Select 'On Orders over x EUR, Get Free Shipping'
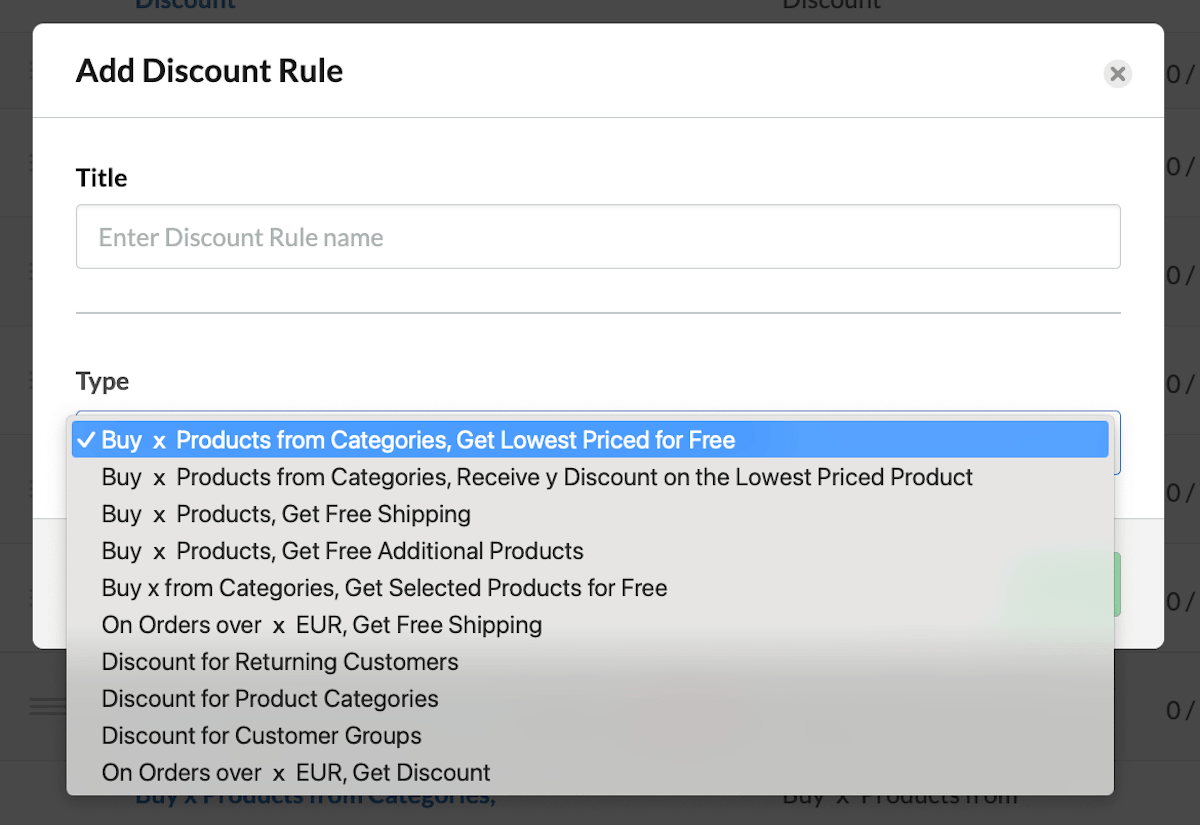Screen dimensions: 1200x825 click(590, 625)
